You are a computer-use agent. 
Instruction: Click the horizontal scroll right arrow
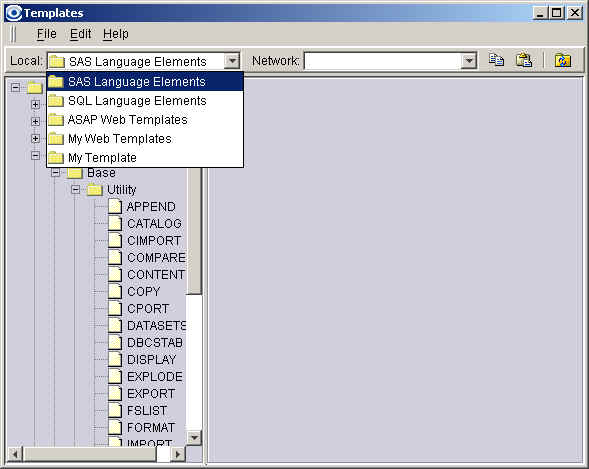(178, 454)
